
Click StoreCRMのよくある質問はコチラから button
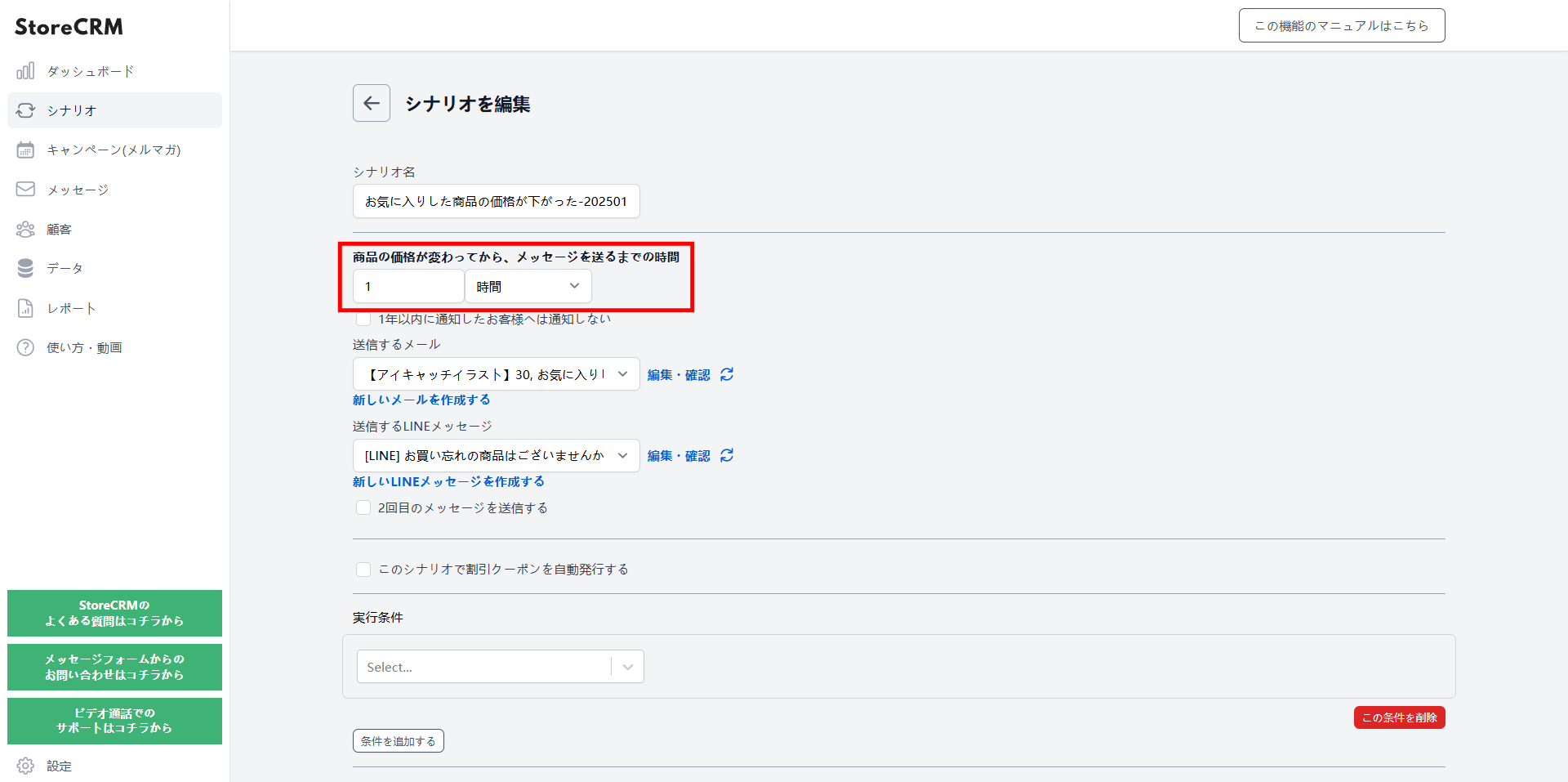(x=114, y=613)
